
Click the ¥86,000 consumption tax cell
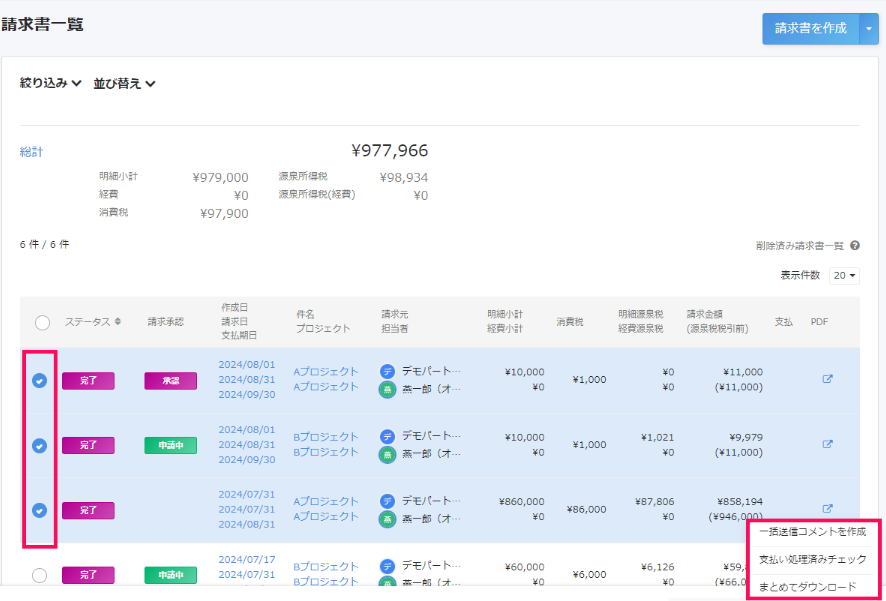[x=587, y=509]
